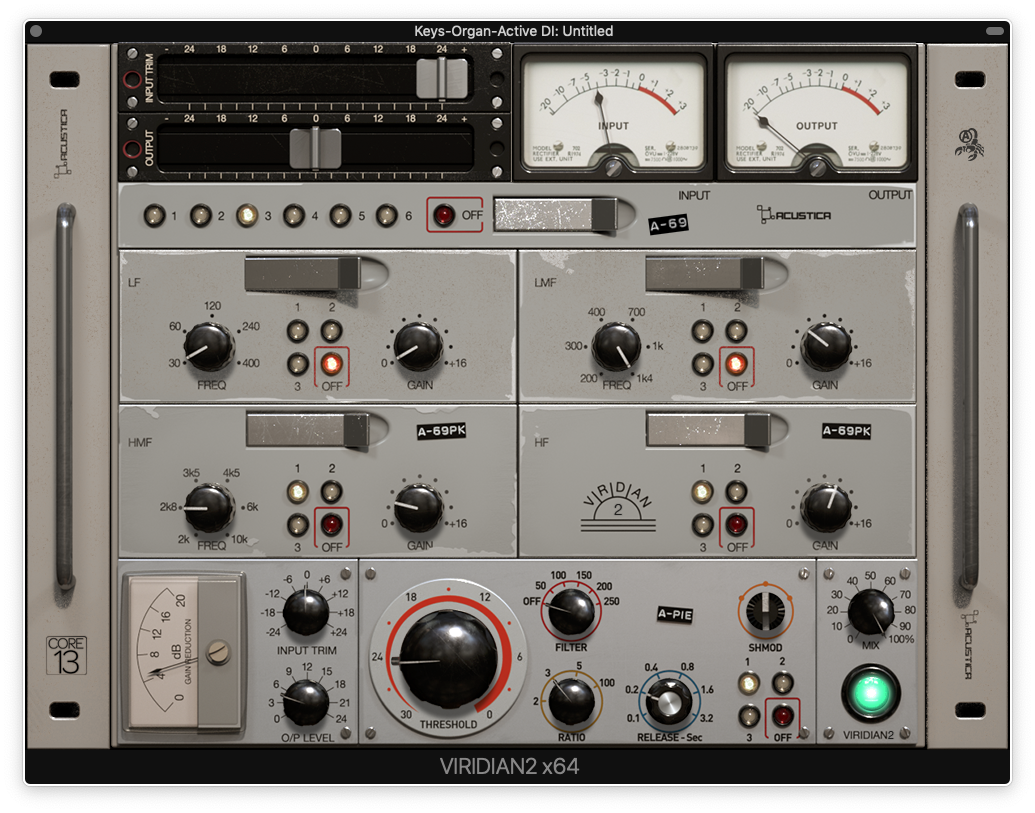Choose mode 3 in the HF band
Image resolution: width=1035 pixels, height=813 pixels.
pos(702,525)
